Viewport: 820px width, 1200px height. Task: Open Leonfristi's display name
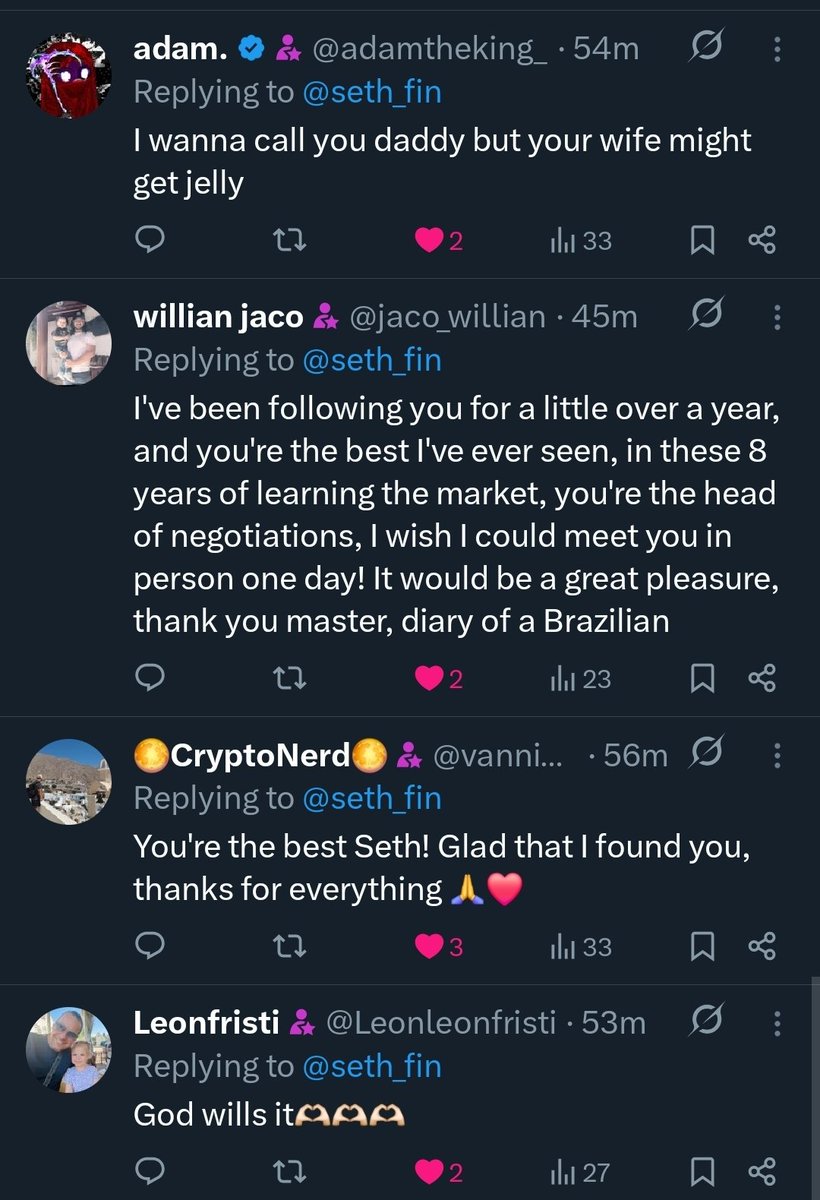coord(208,1023)
